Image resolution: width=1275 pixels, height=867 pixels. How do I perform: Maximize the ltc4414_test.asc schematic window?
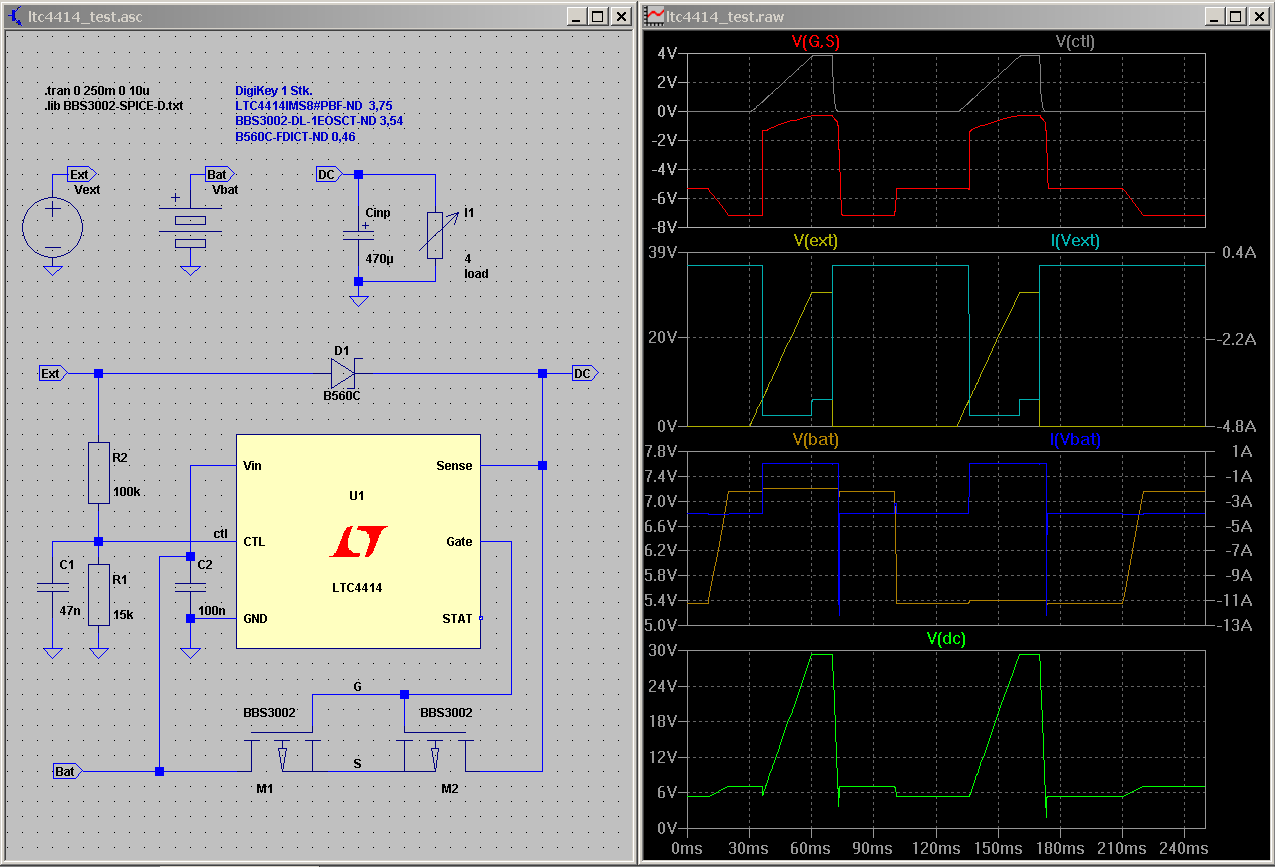[x=596, y=16]
